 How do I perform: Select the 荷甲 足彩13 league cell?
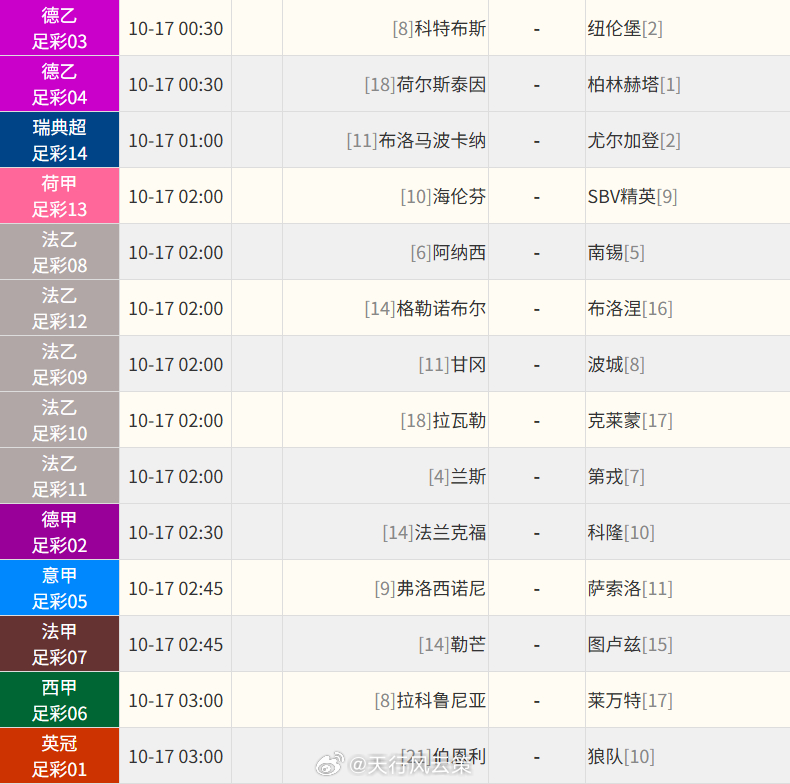click(x=59, y=195)
